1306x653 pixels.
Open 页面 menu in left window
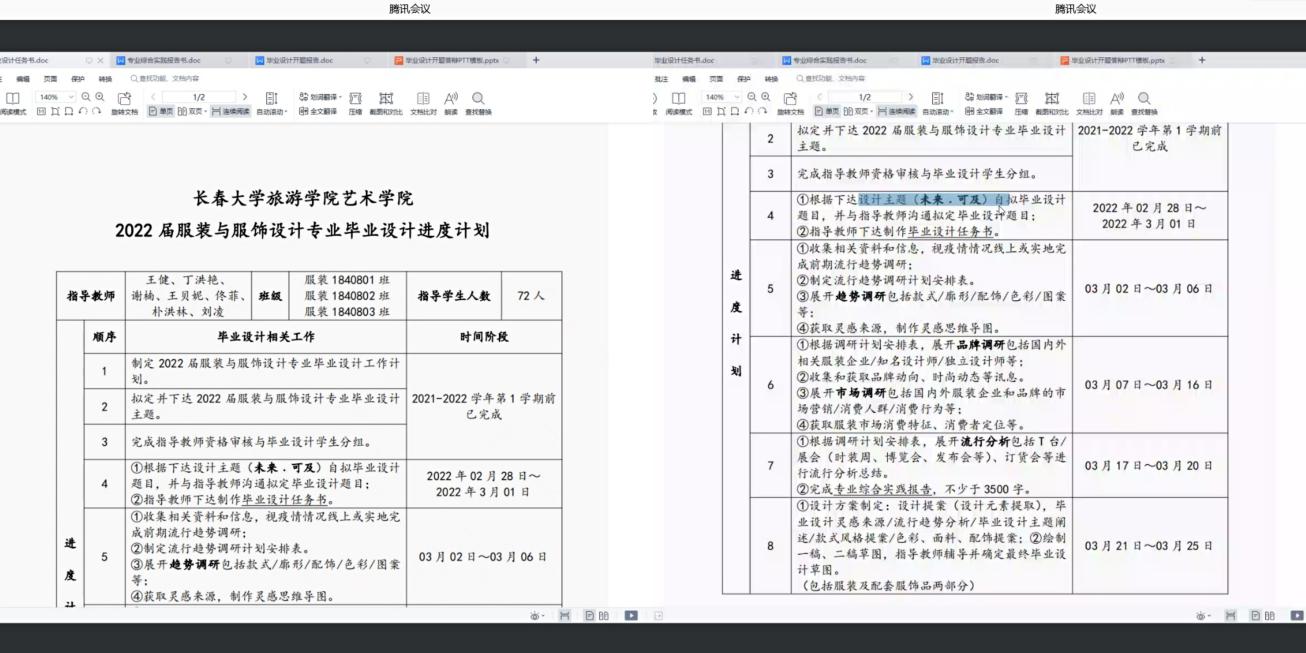click(x=50, y=78)
